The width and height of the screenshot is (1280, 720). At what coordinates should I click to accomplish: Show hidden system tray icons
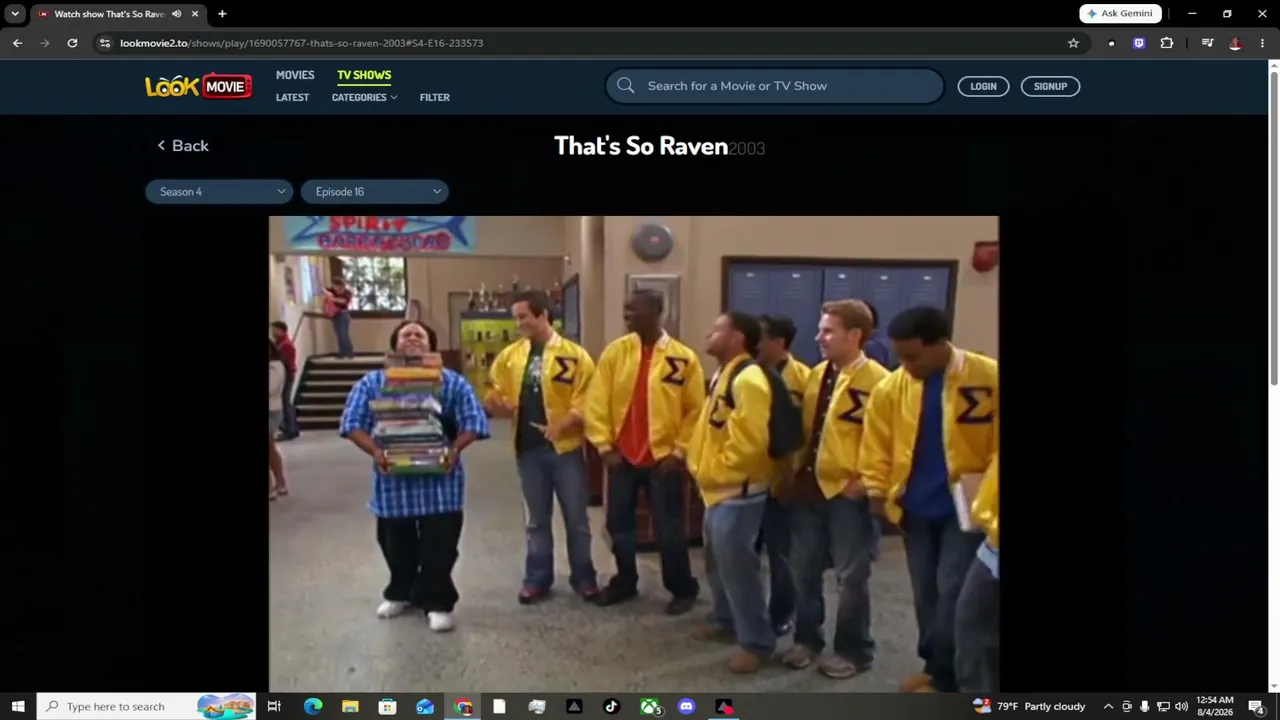(x=1108, y=707)
